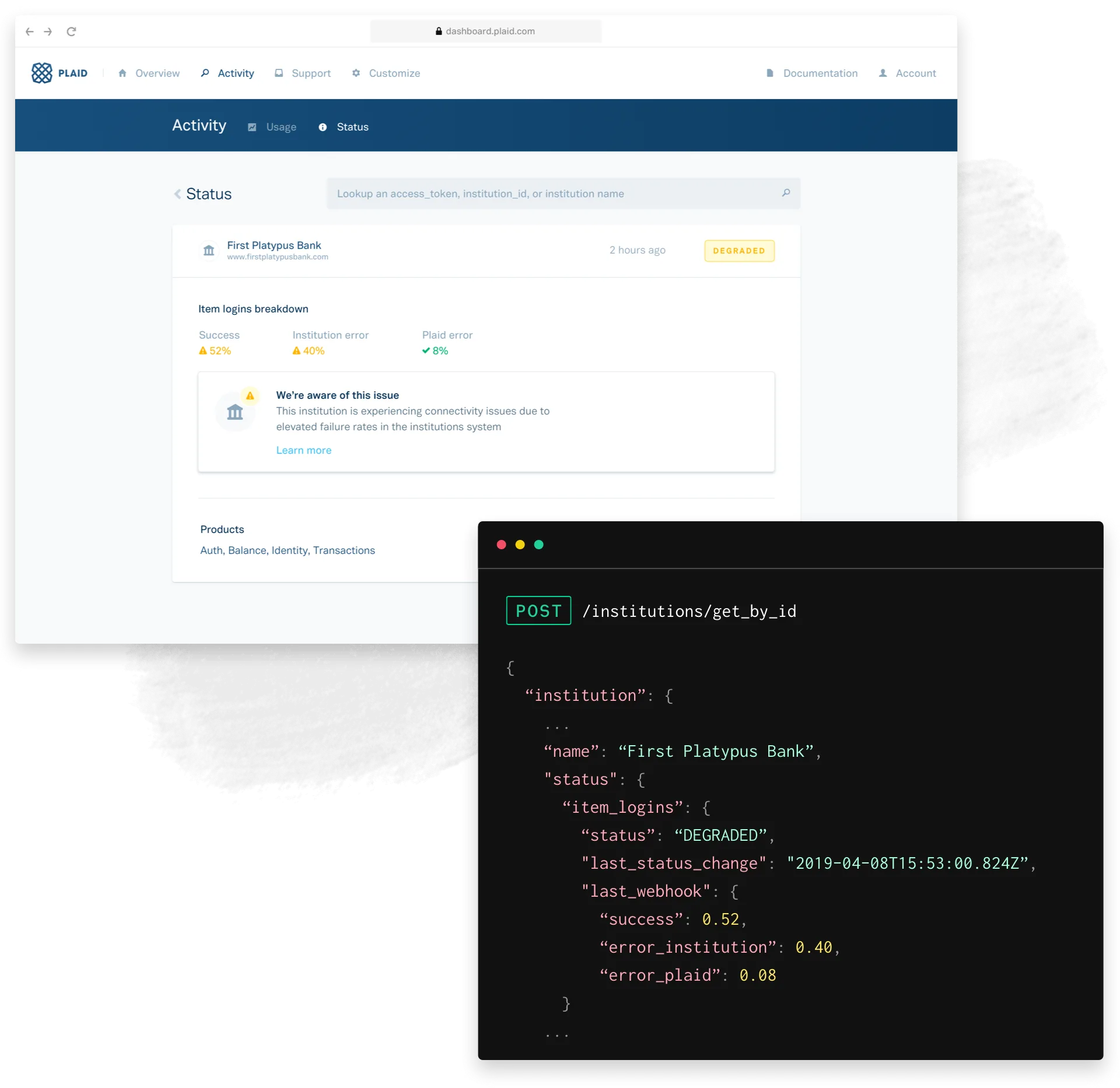Viewport: 1120px width, 1088px height.
Task: Click the browser back arrow
Action: pos(30,31)
